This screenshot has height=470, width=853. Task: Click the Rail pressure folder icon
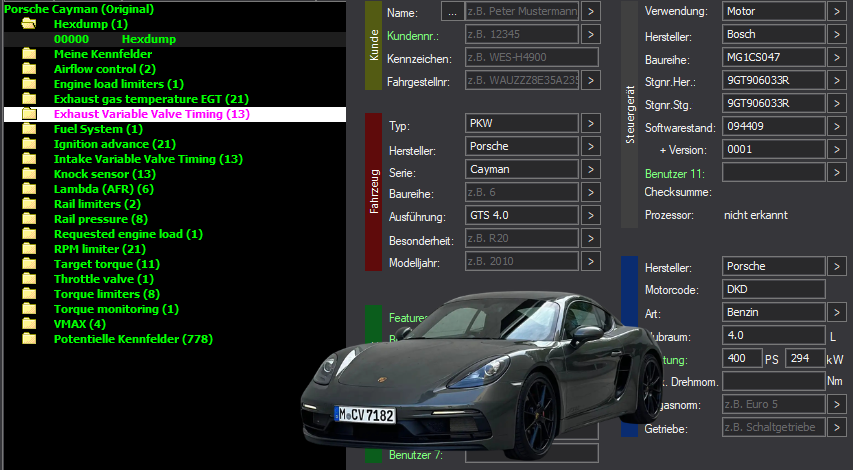(29, 219)
